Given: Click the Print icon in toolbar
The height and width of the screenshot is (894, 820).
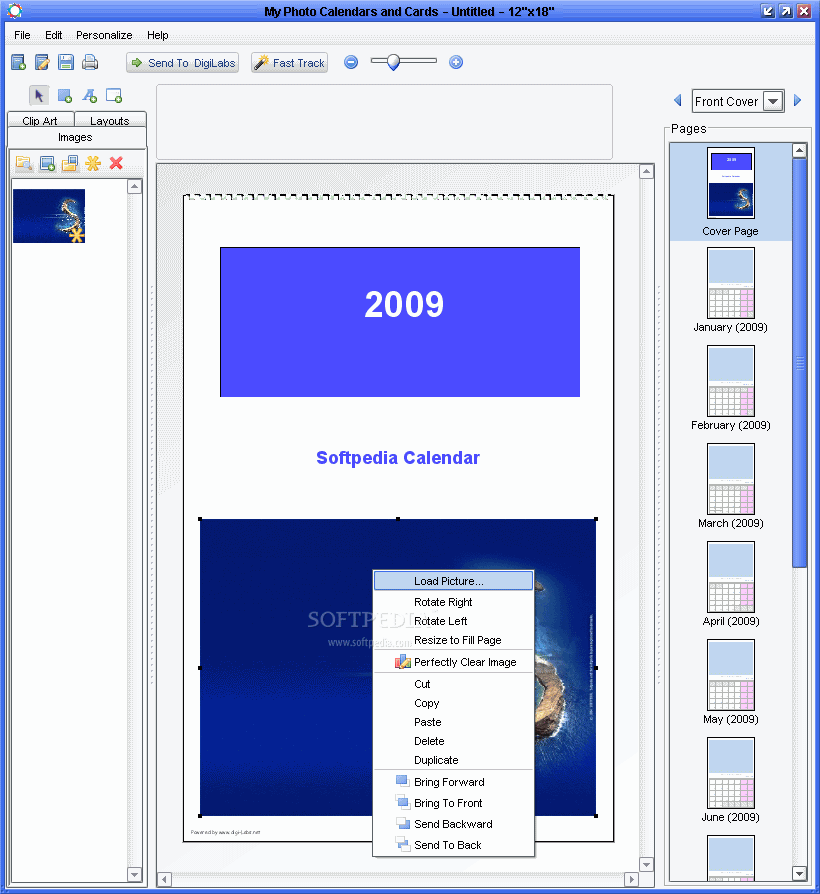Looking at the screenshot, I should click(x=90, y=62).
